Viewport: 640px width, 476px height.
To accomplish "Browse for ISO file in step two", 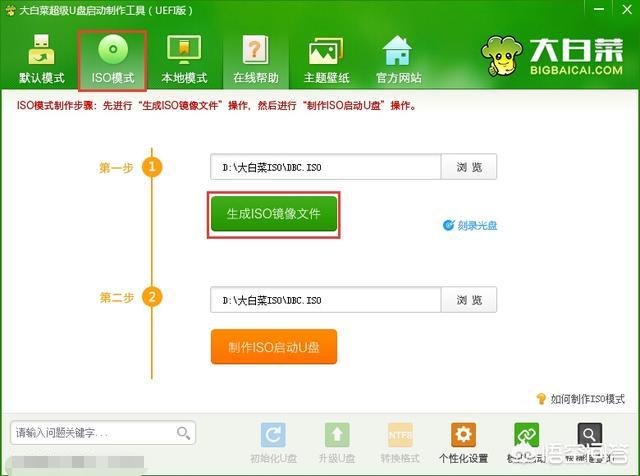I will [469, 300].
